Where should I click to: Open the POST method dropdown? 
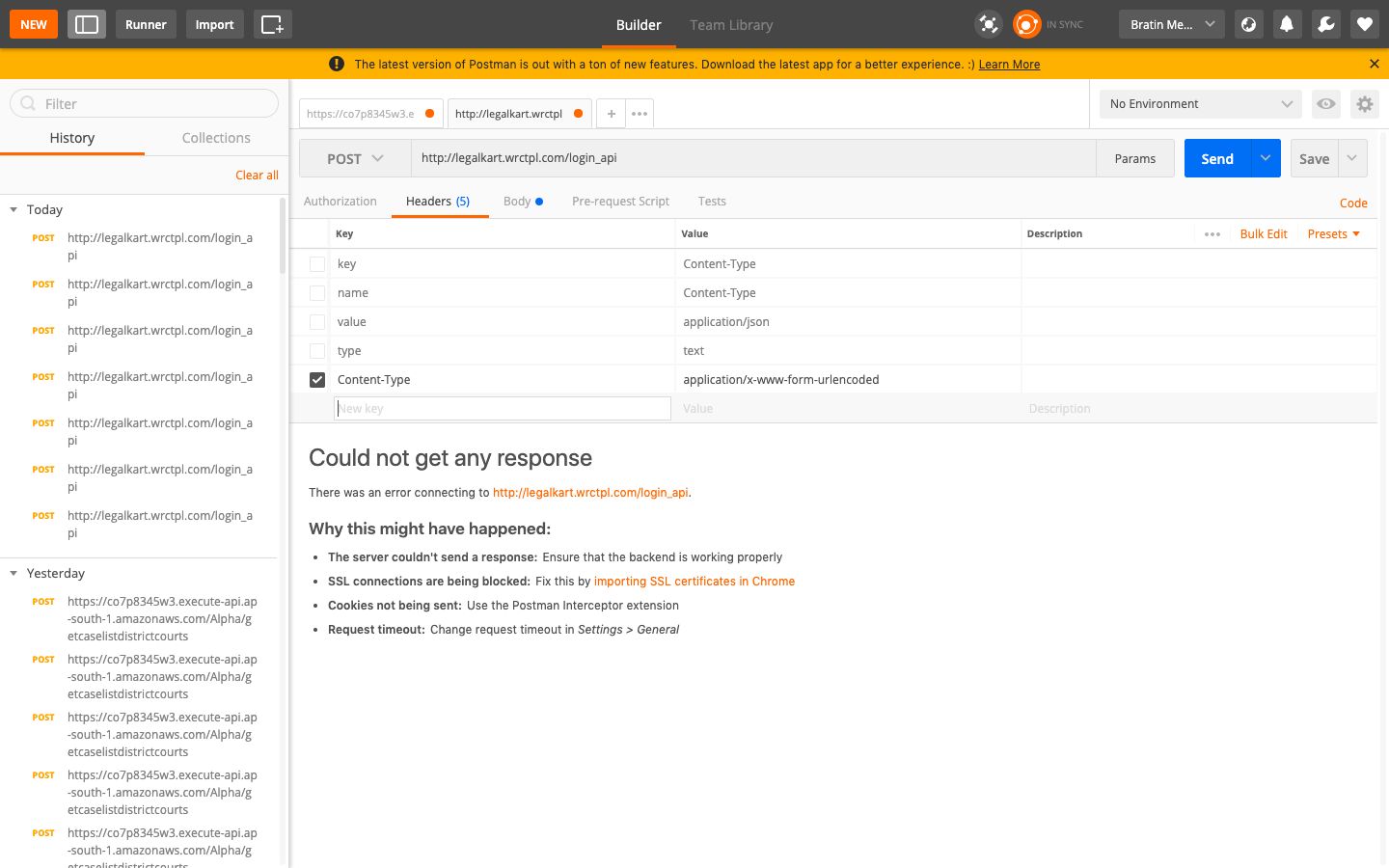pyautogui.click(x=355, y=159)
